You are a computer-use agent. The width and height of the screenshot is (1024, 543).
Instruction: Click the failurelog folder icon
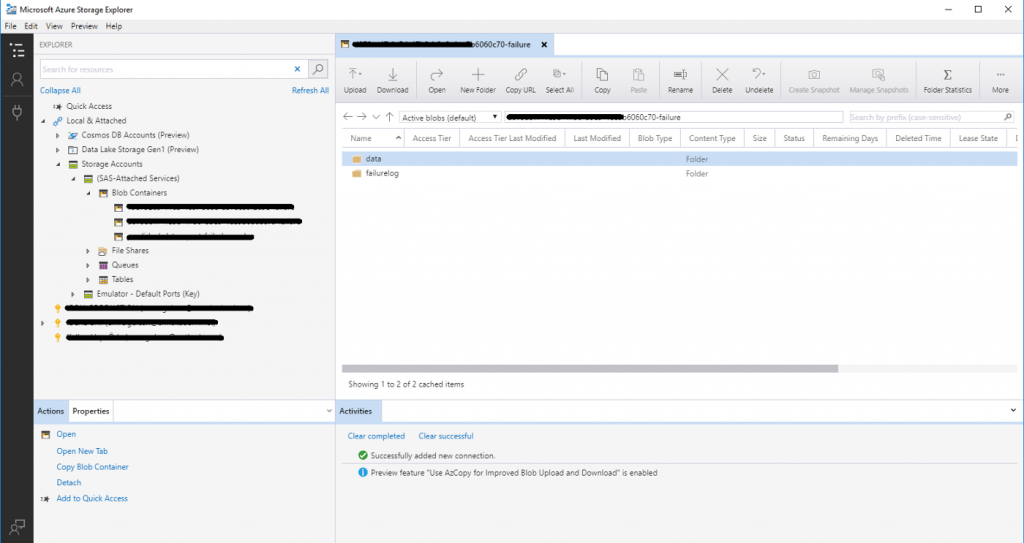[x=357, y=173]
